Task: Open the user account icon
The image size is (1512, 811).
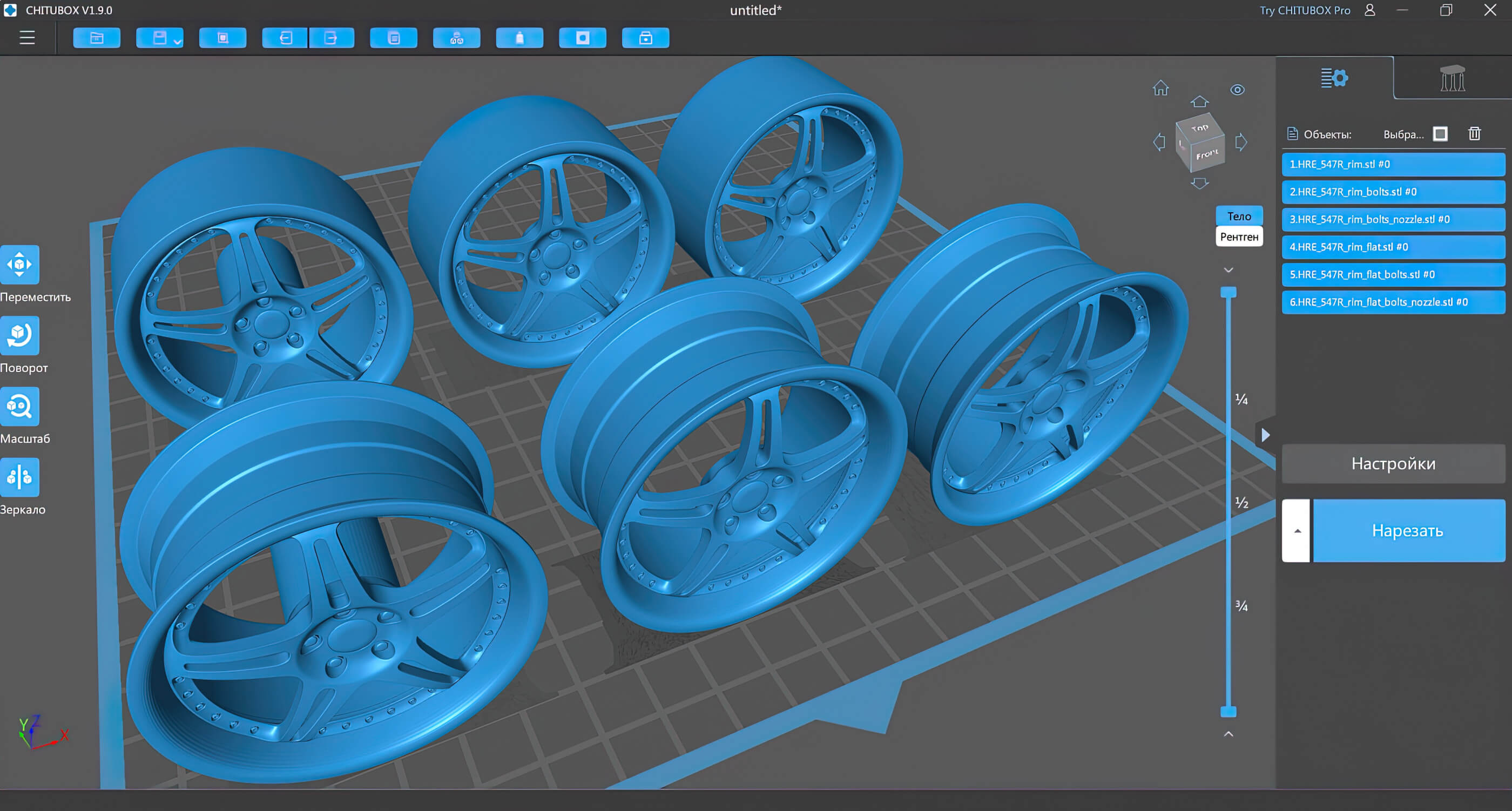Action: coord(1369,10)
